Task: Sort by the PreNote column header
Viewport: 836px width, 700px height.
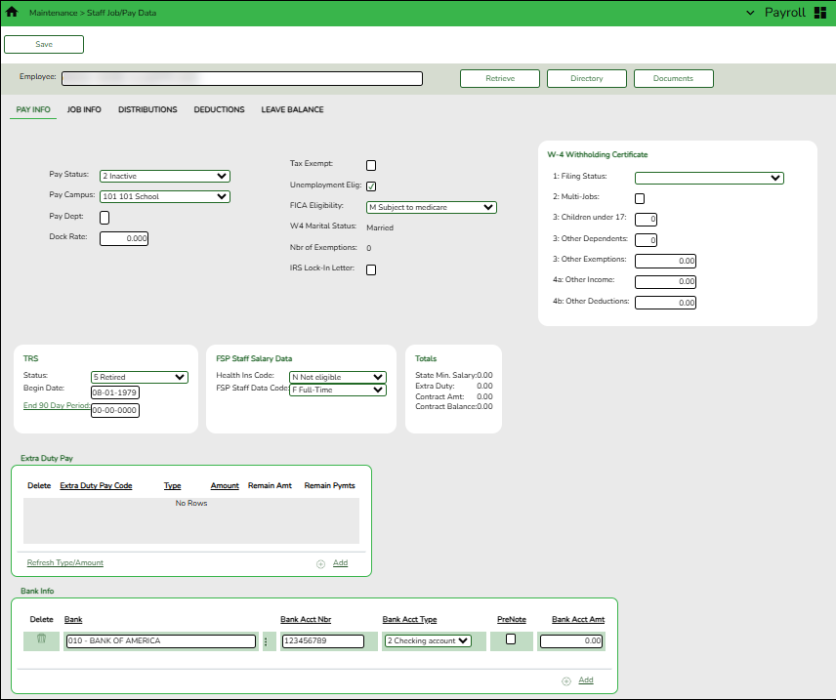Action: pyautogui.click(x=511, y=619)
